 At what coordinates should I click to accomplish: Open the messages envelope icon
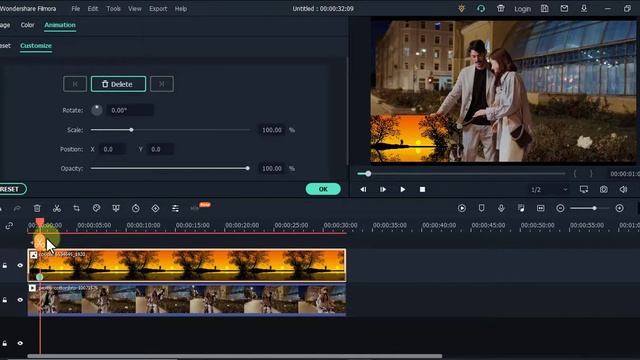pos(564,9)
